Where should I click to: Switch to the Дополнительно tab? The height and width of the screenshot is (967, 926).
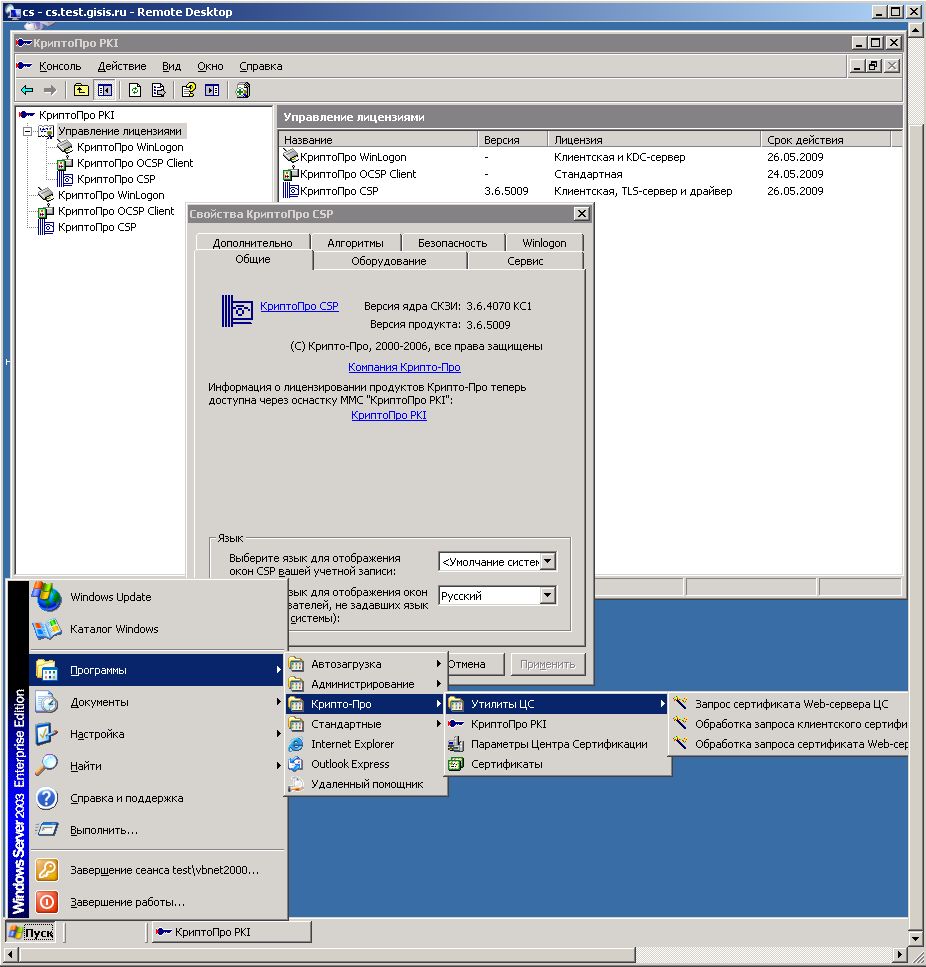tap(253, 243)
